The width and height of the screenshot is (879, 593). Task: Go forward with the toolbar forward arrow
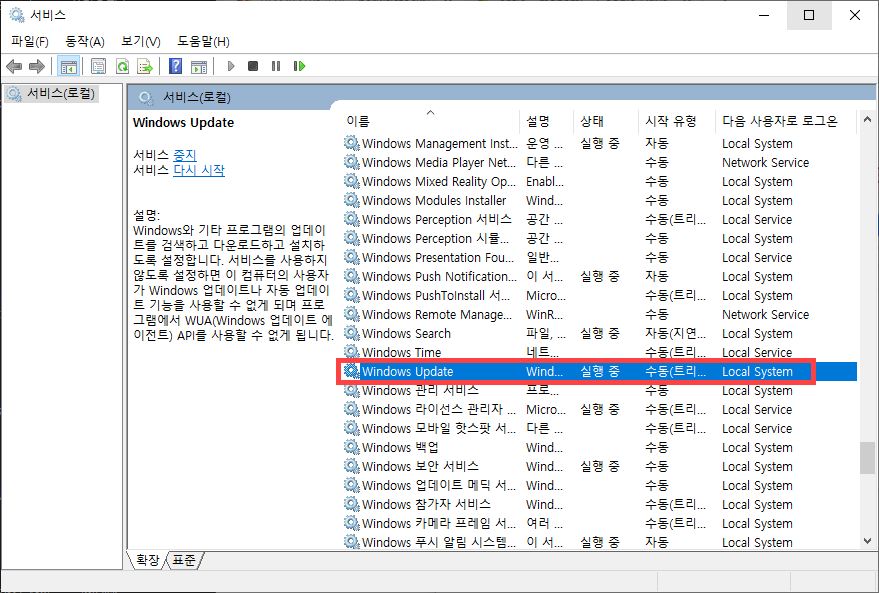click(x=37, y=67)
